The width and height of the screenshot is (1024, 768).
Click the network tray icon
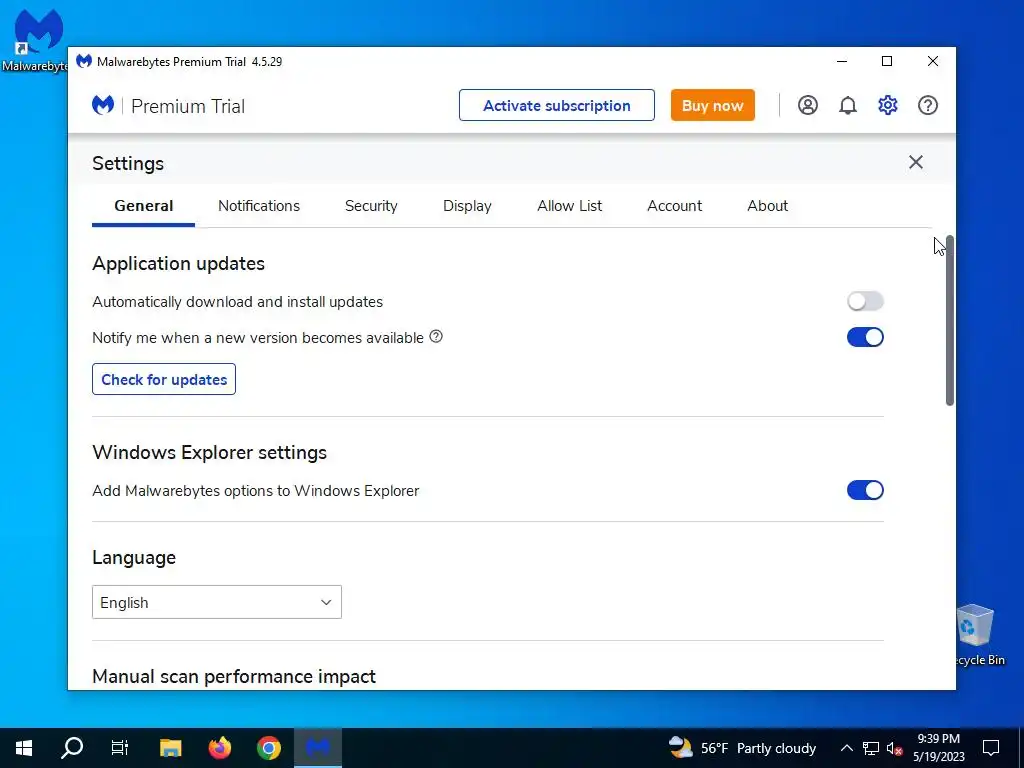[x=871, y=748]
